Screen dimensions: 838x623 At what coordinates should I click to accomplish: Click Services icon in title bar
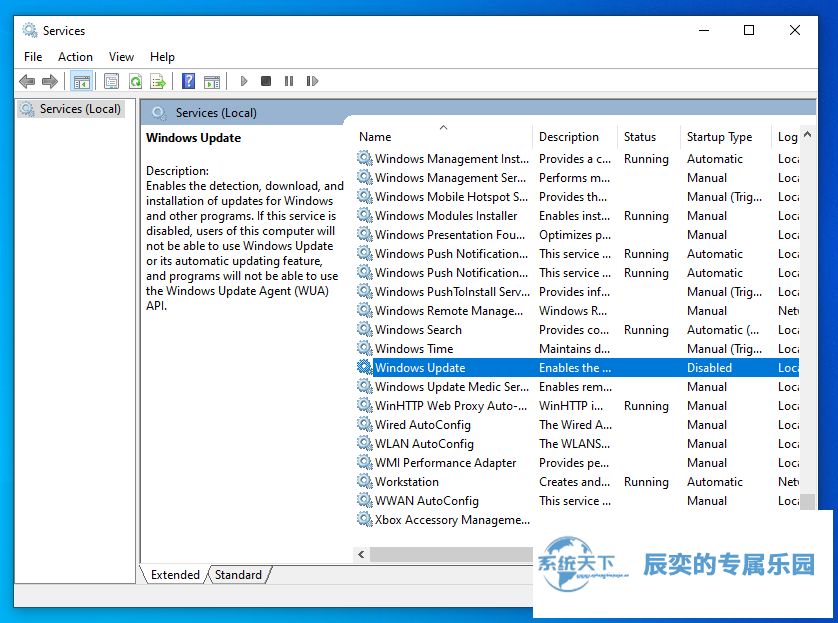pos(29,30)
